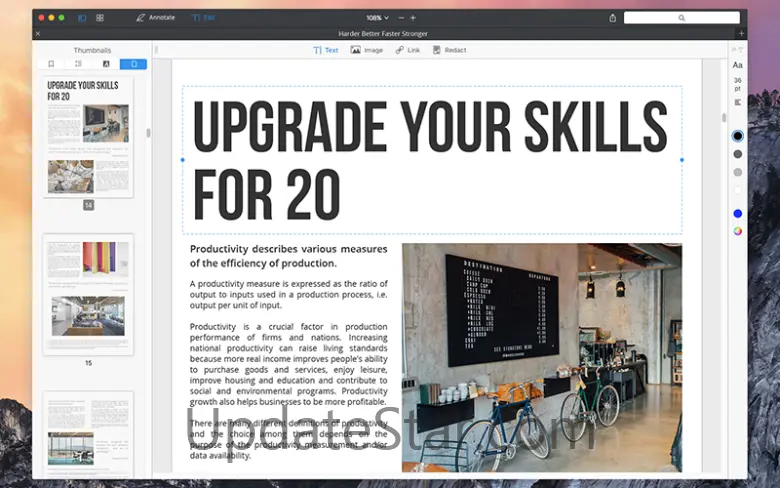
Task: Click the bold Productivity describes various measures subheading
Action: (x=289, y=256)
